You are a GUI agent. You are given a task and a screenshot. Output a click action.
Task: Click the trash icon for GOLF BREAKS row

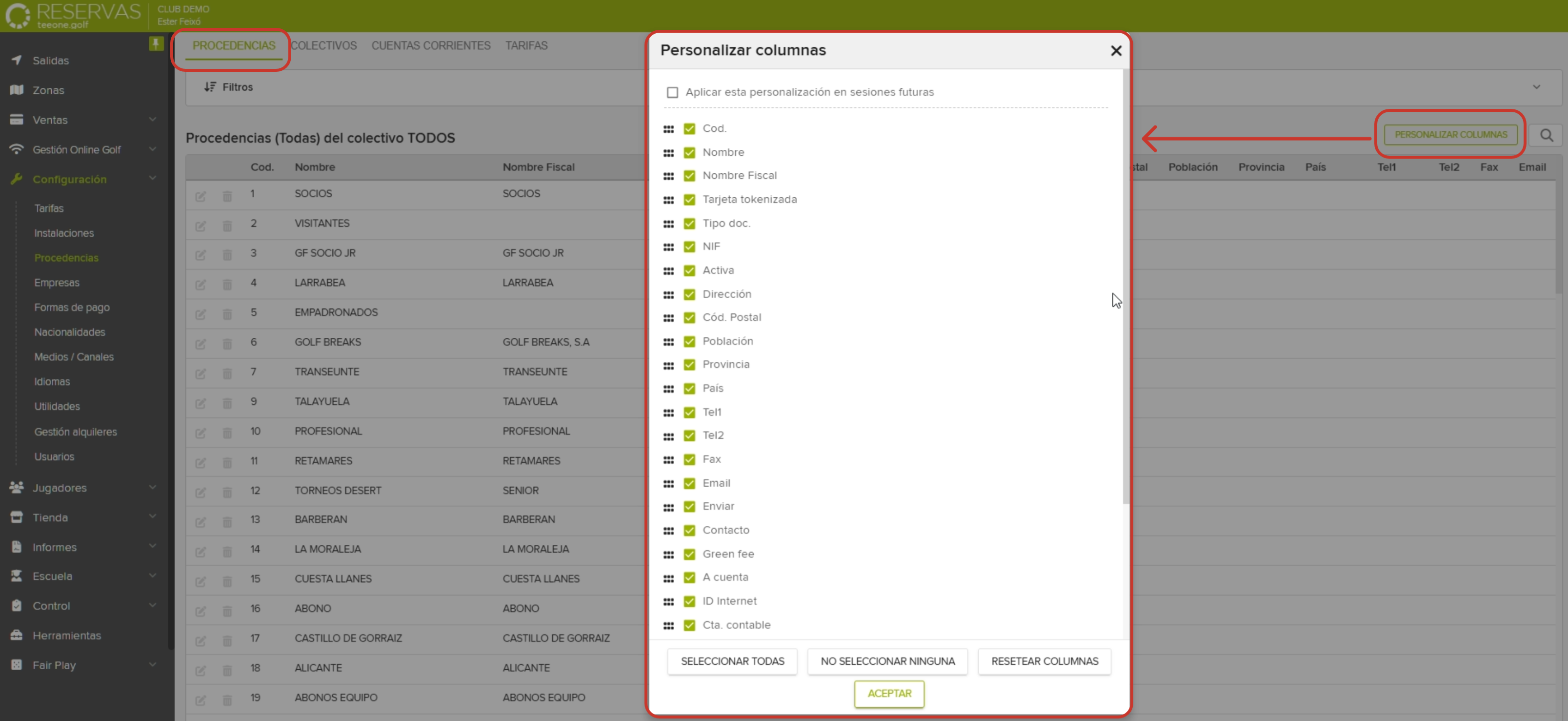coord(227,345)
